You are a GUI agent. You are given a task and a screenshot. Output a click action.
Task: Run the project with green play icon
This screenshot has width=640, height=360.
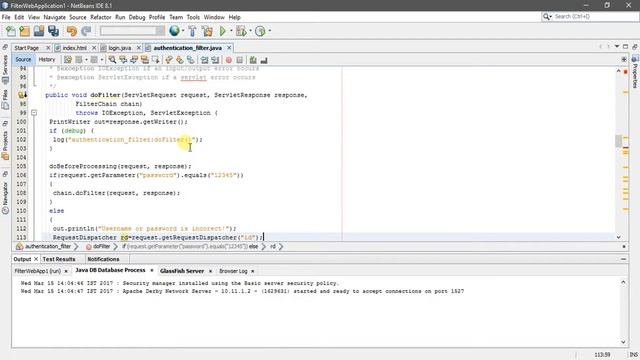223,31
